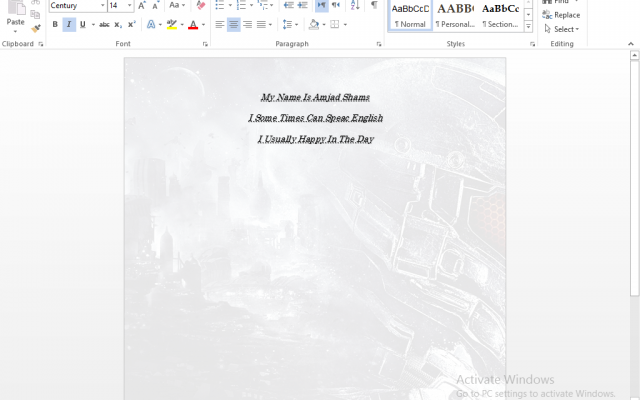The height and width of the screenshot is (400, 640).
Task: Apply red font color
Action: coord(193,24)
